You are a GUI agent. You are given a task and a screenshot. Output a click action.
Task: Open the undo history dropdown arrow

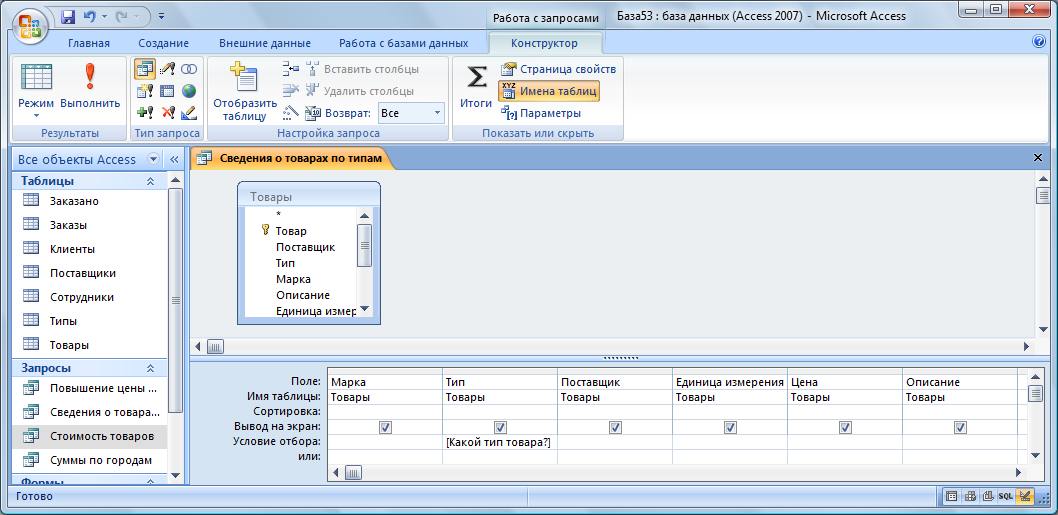point(103,15)
